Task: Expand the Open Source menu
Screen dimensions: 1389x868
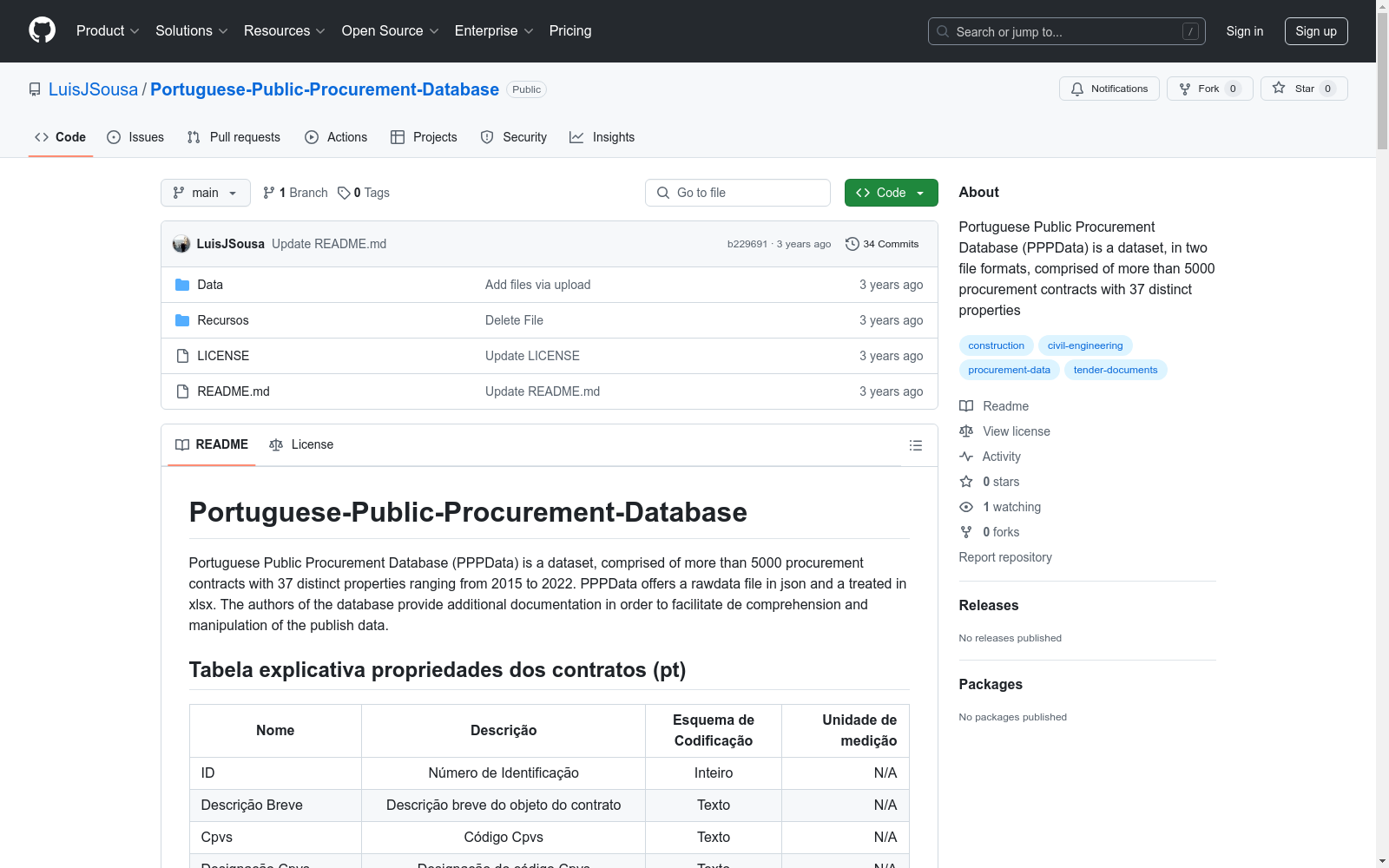Action: [x=391, y=31]
